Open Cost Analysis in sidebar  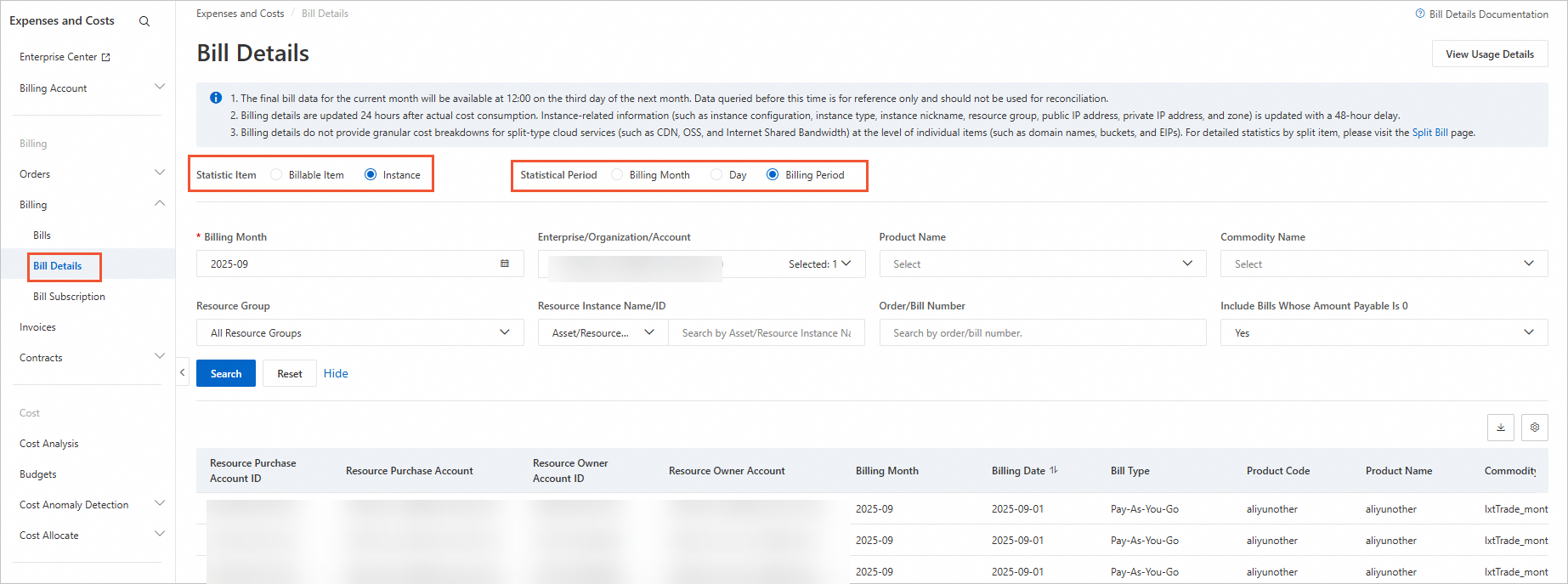(48, 444)
